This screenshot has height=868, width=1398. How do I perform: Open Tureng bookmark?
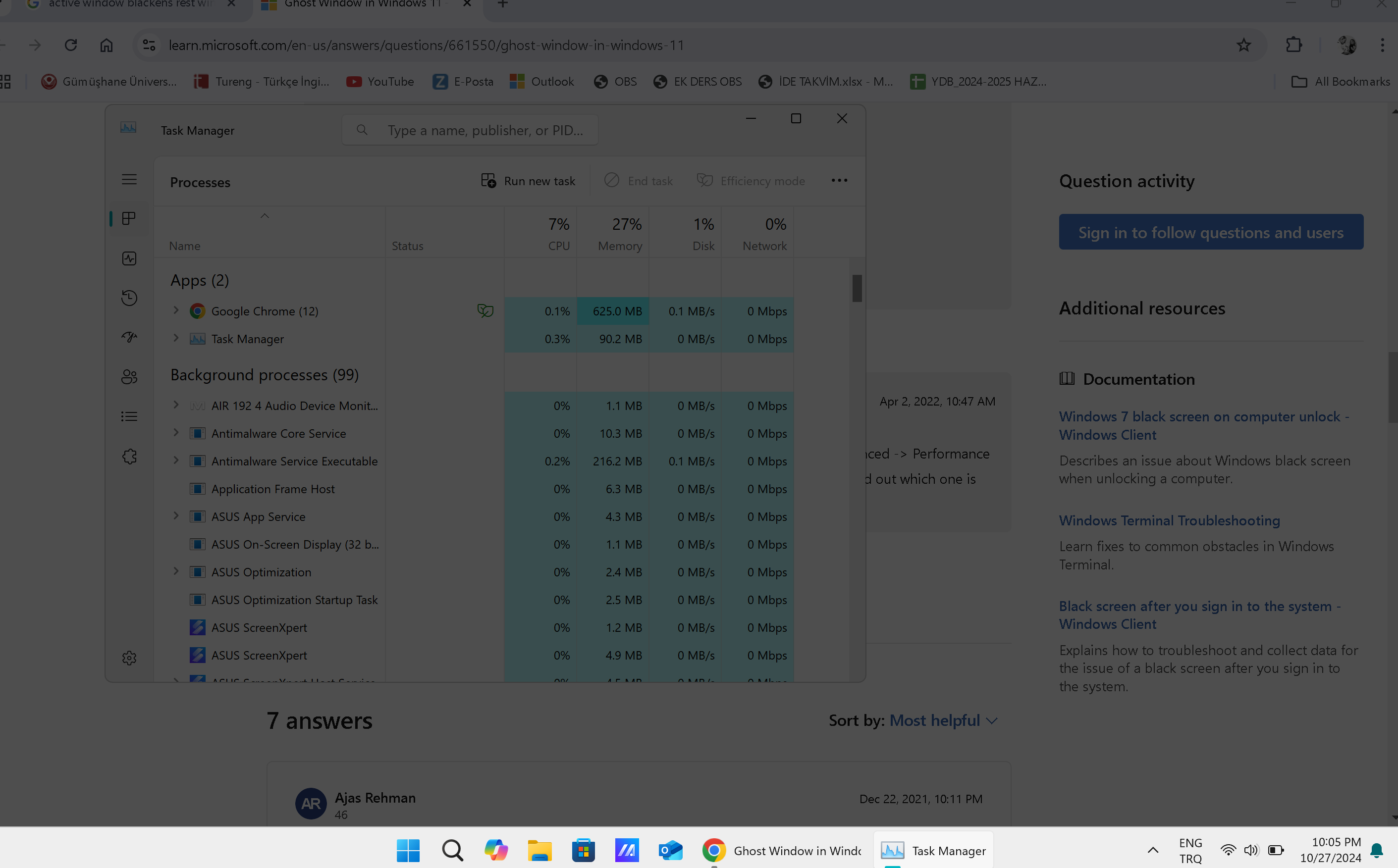click(x=262, y=82)
